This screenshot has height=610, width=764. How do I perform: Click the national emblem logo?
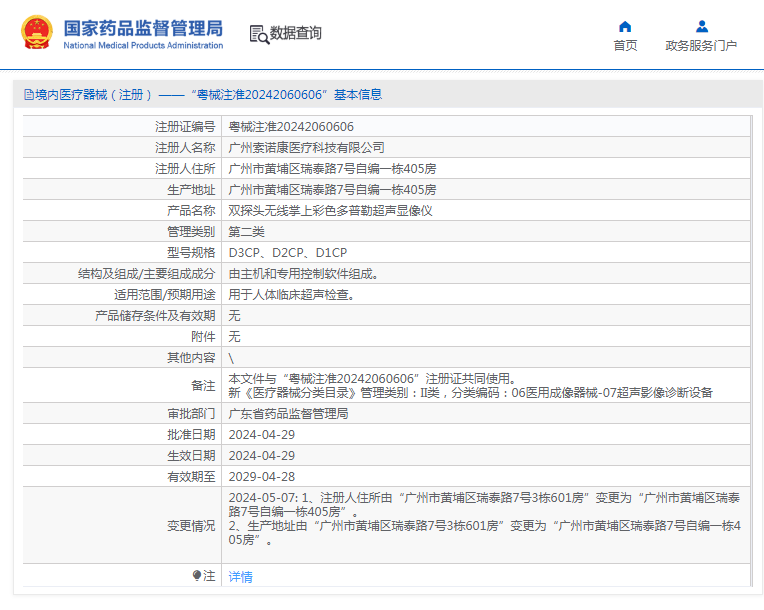(38, 33)
